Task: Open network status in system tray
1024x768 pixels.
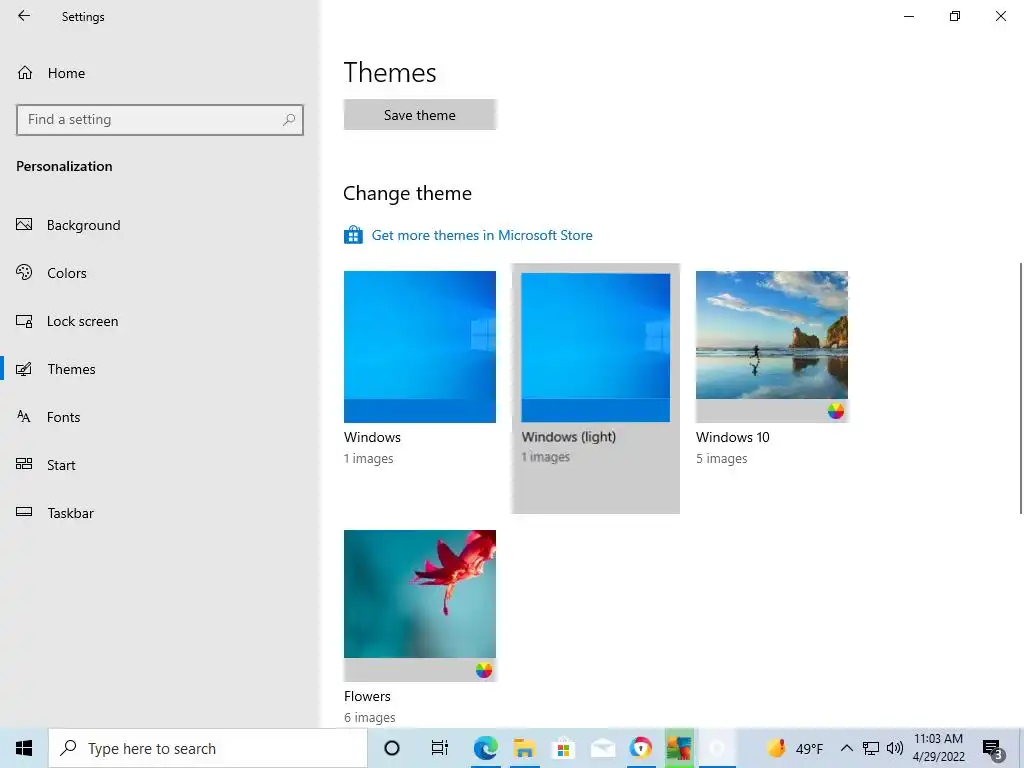Action: [871, 748]
